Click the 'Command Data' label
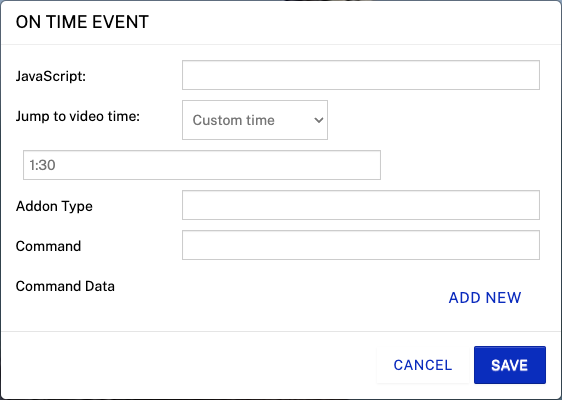 [65, 286]
